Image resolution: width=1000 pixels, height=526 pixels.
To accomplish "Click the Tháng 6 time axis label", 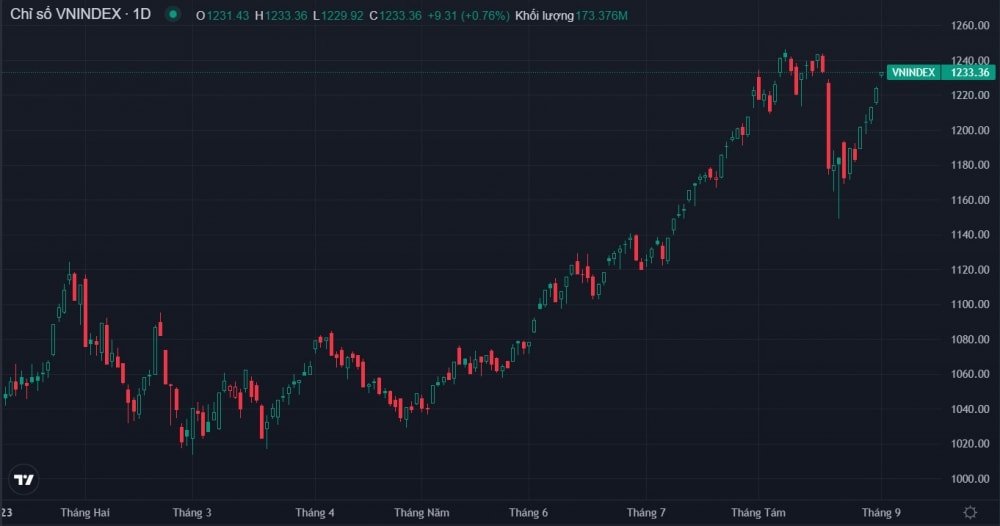I will [528, 513].
